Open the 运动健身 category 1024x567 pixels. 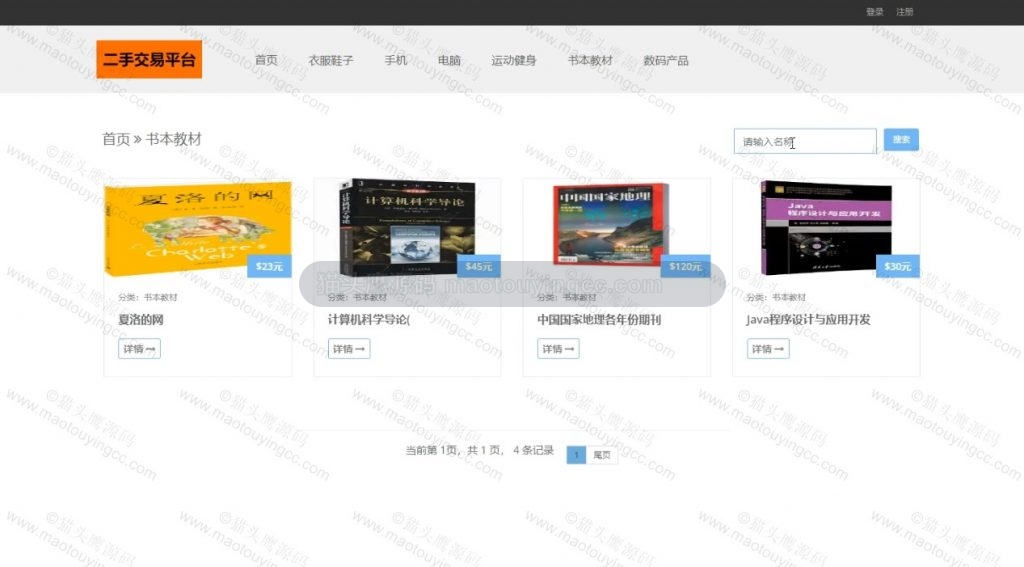[513, 60]
